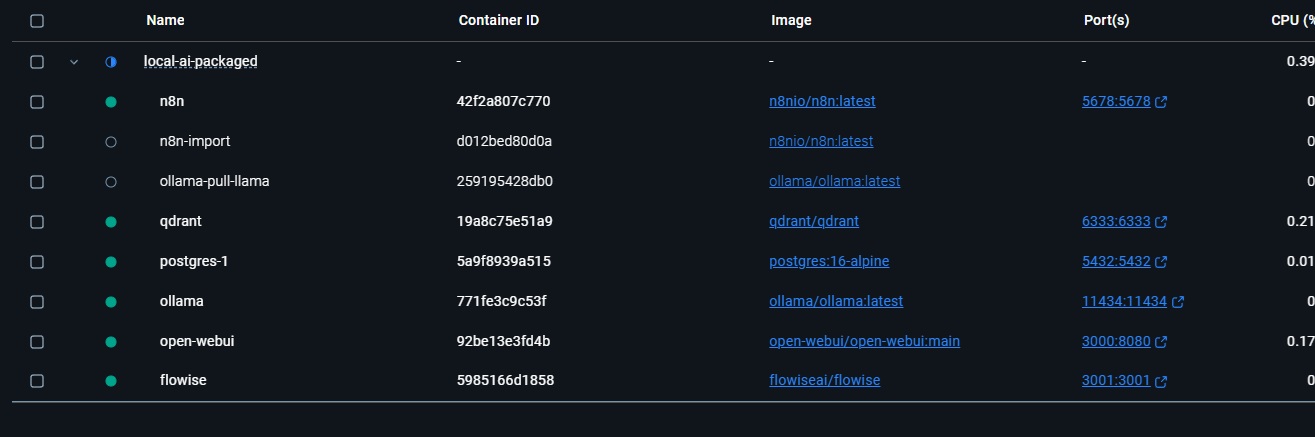
Task: Open the open-webui/open-webui:main image link
Action: (x=864, y=341)
